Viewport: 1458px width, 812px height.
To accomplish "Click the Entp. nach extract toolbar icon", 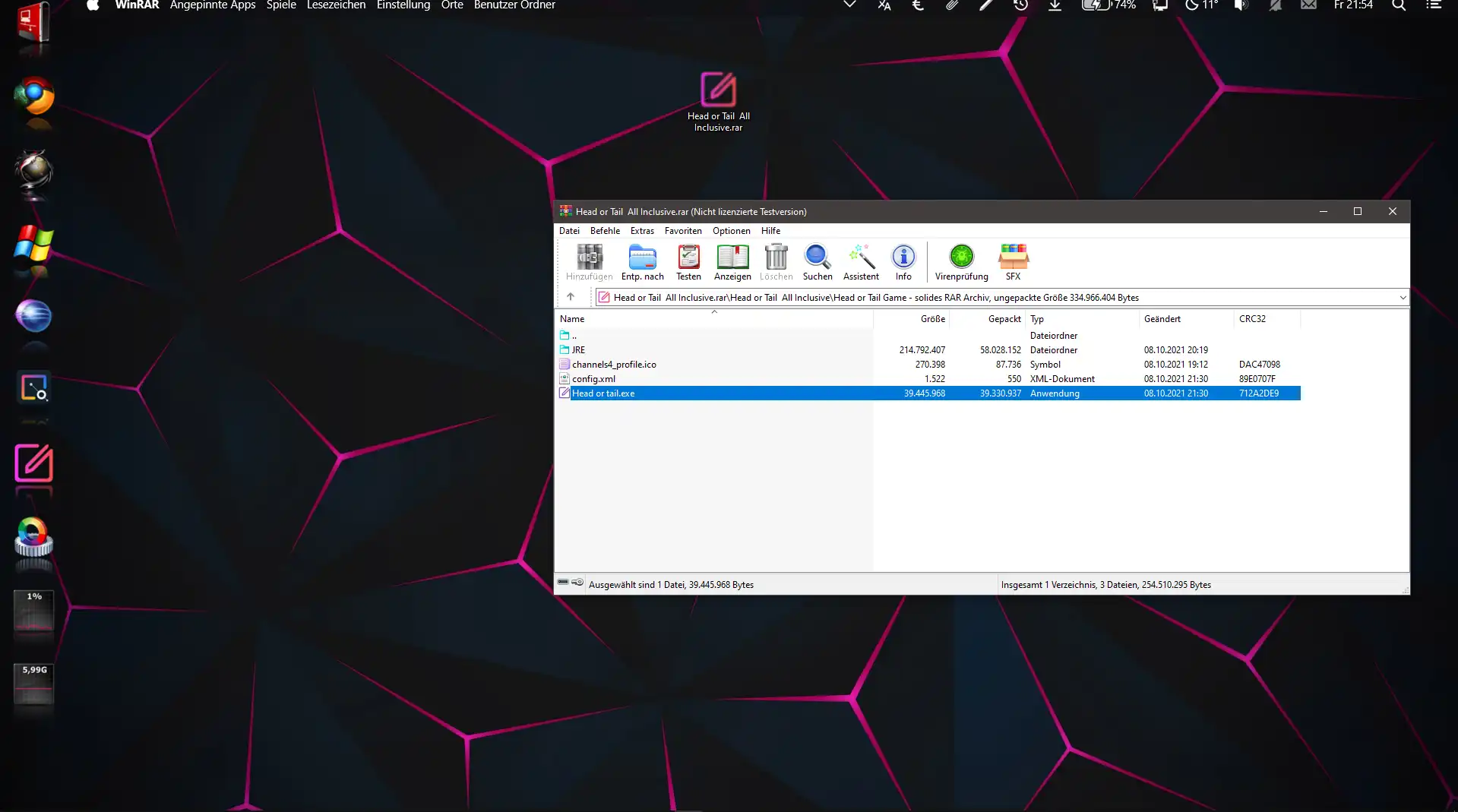I will pos(642,262).
